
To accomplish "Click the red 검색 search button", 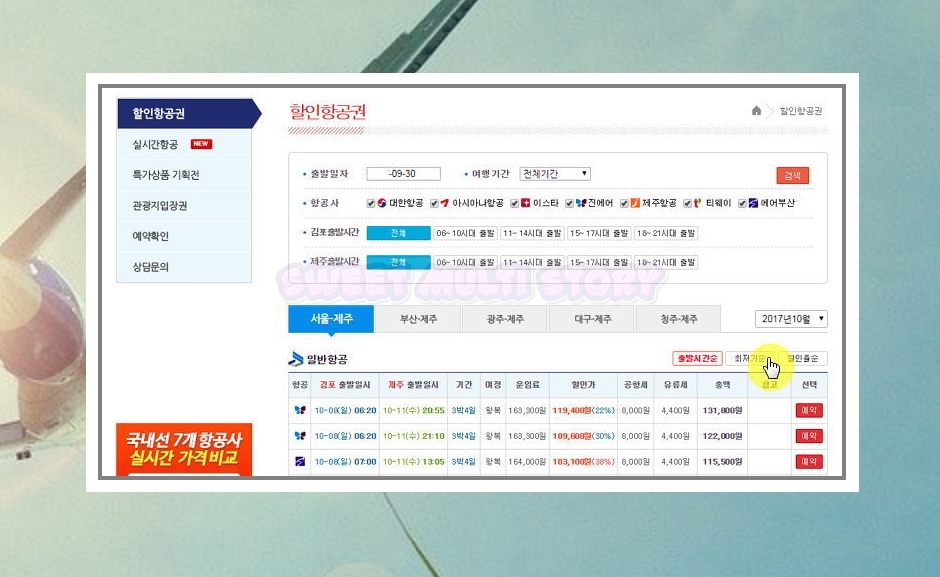I will point(793,175).
